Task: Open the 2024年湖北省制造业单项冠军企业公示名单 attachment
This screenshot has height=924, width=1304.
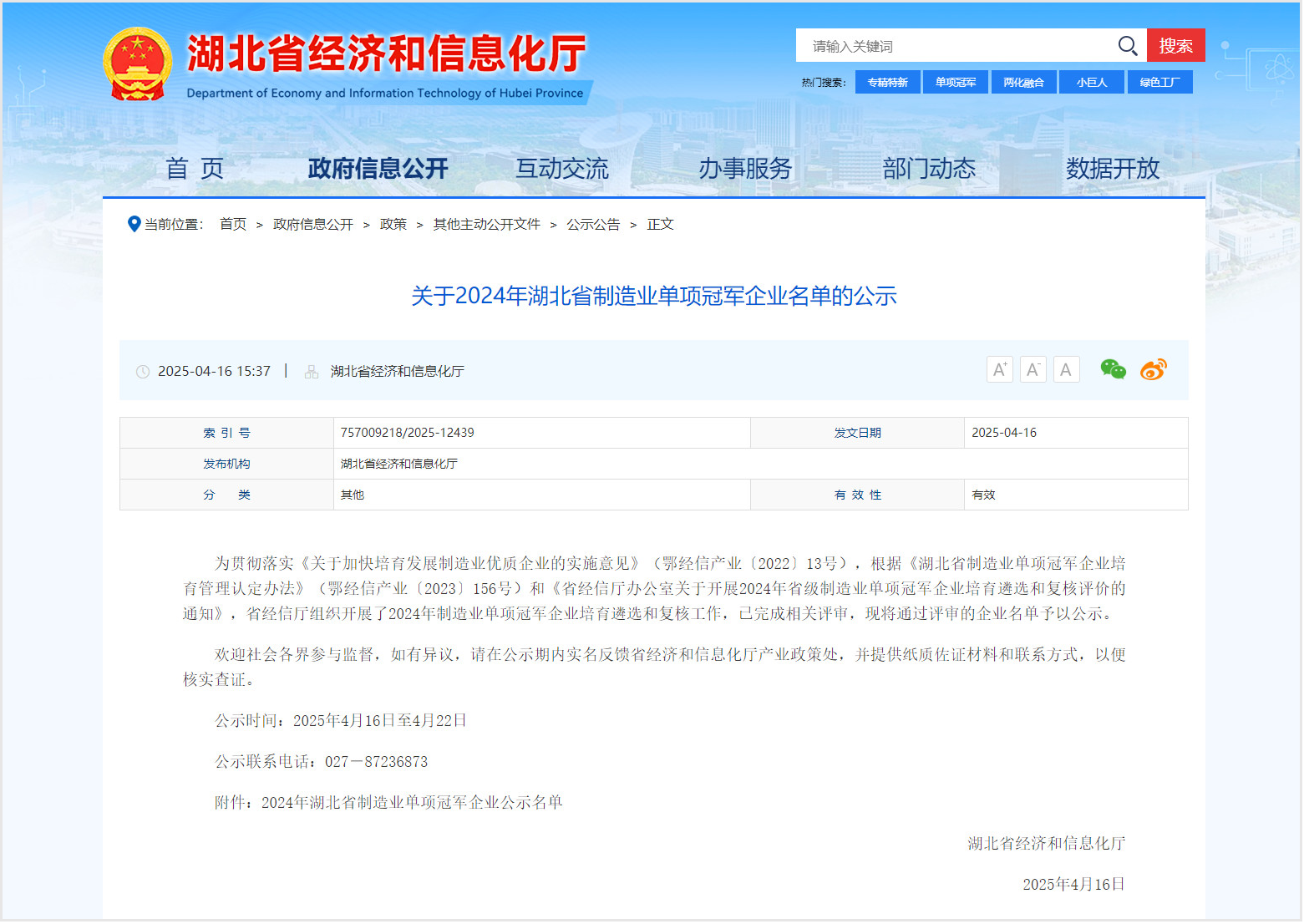Action: (412, 802)
